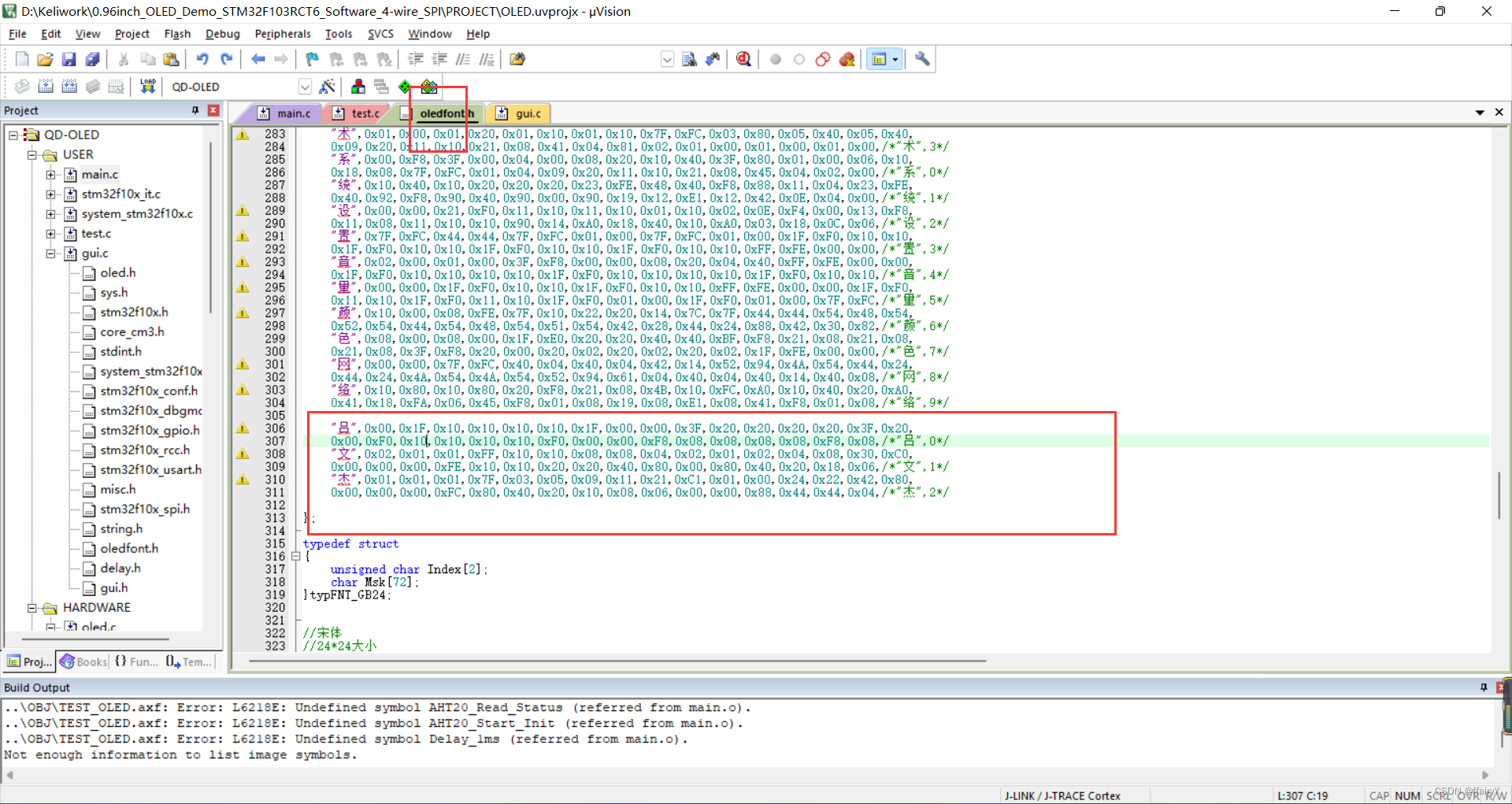Screen dimensions: 1512x804
Task: Navigate backwards with blue left arrow
Action: 258,59
